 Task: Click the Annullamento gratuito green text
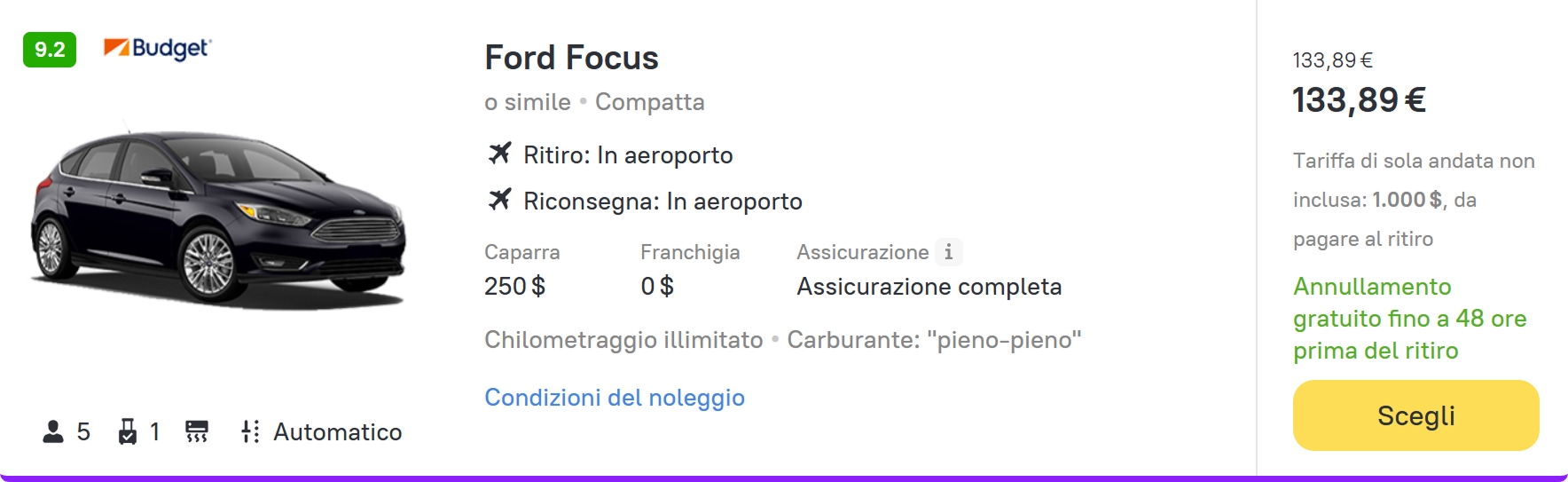[1409, 319]
